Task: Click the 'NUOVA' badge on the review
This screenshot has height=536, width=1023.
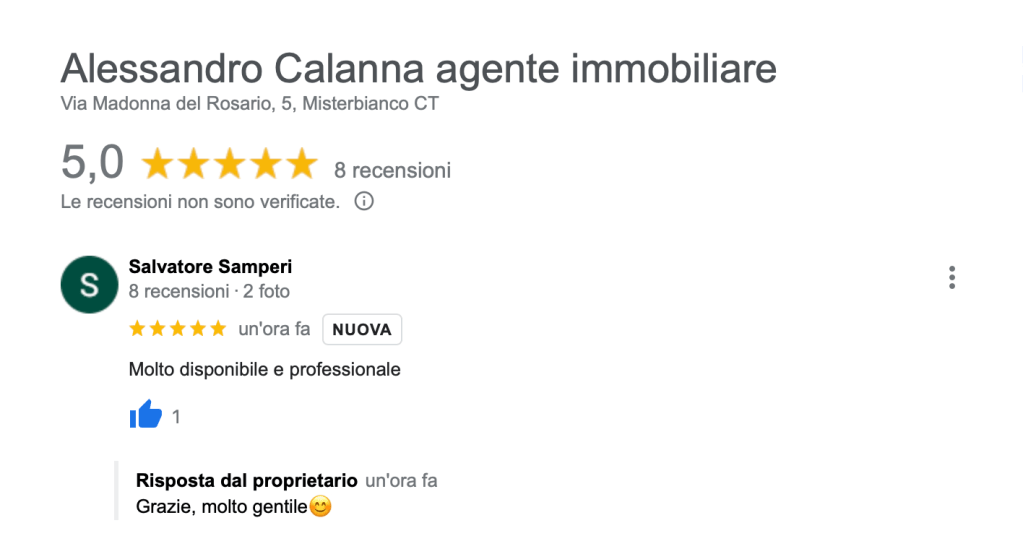Action: (x=362, y=329)
